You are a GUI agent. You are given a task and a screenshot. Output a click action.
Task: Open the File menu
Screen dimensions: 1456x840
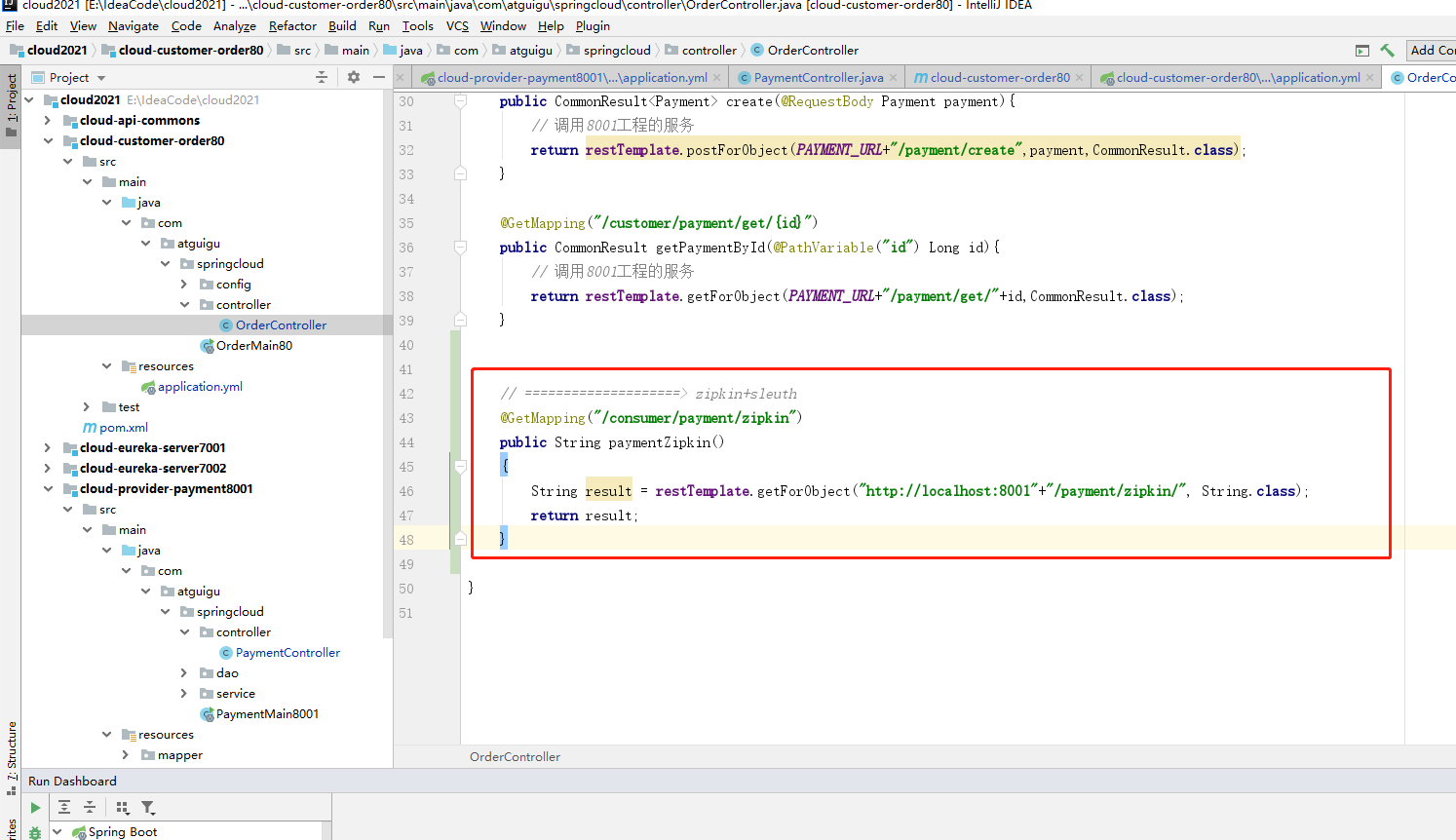tap(15, 26)
